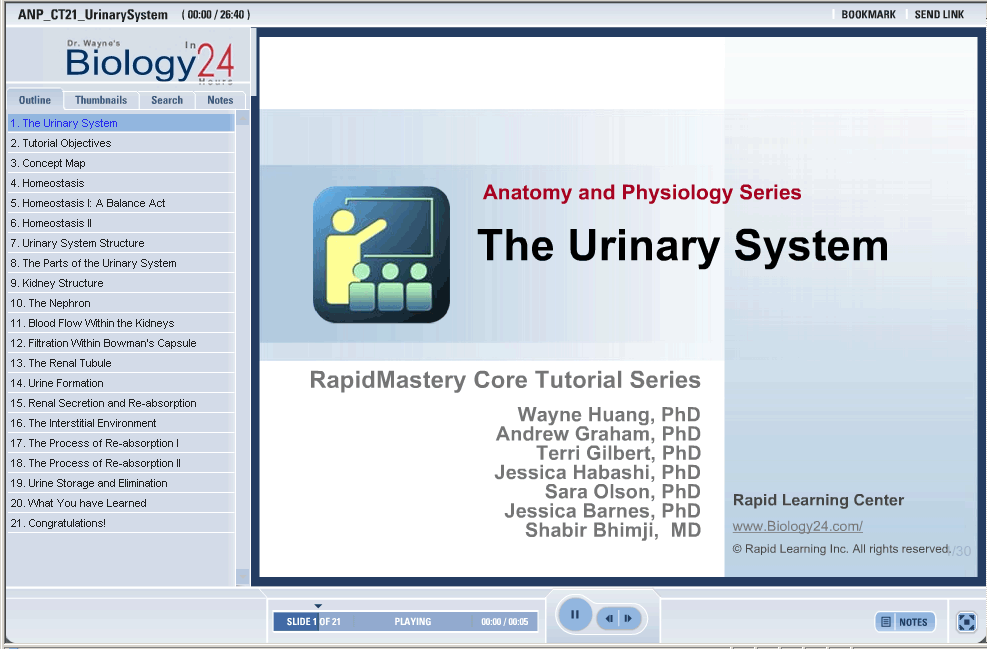Switch to the Notes tab

220,100
